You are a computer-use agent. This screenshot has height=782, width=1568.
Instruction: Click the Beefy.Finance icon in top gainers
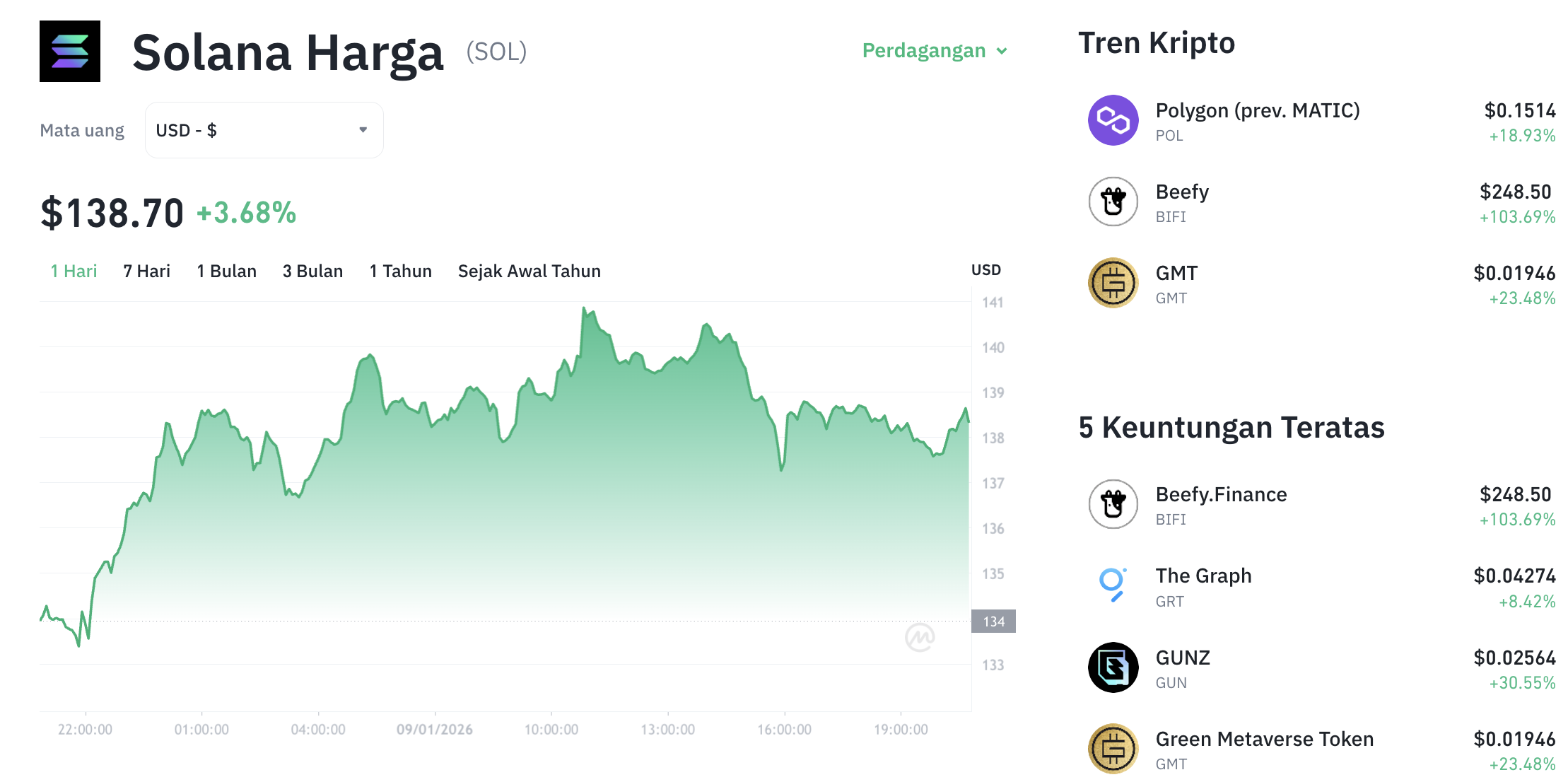pyautogui.click(x=1112, y=504)
